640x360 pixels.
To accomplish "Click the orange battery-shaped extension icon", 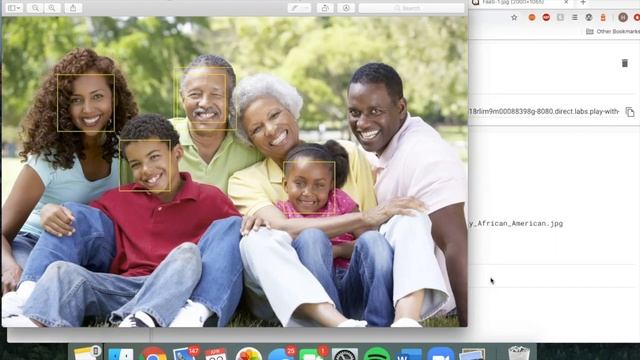I will point(603,17).
